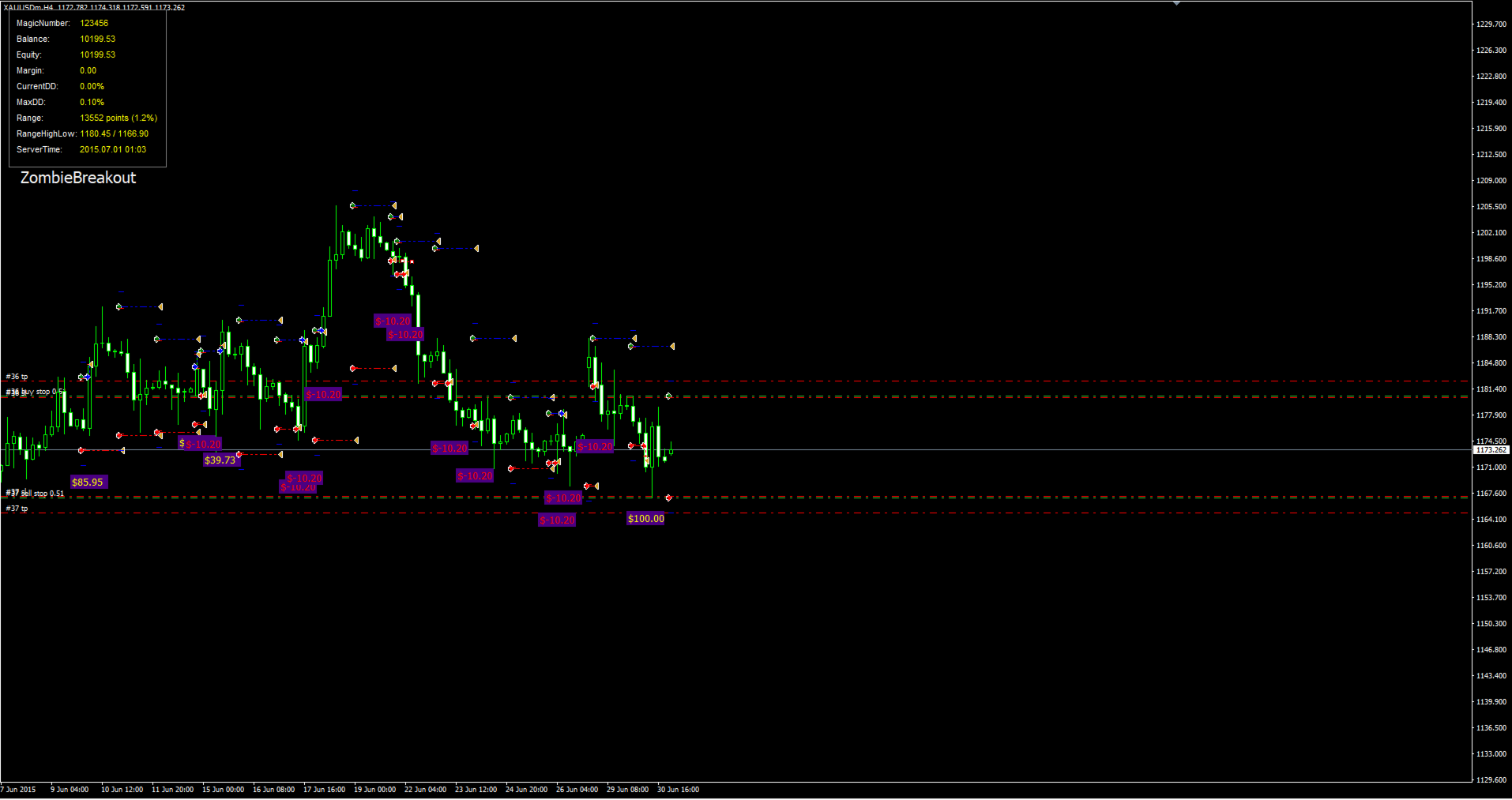Click time axis label 29 Jun 08:00

628,789
